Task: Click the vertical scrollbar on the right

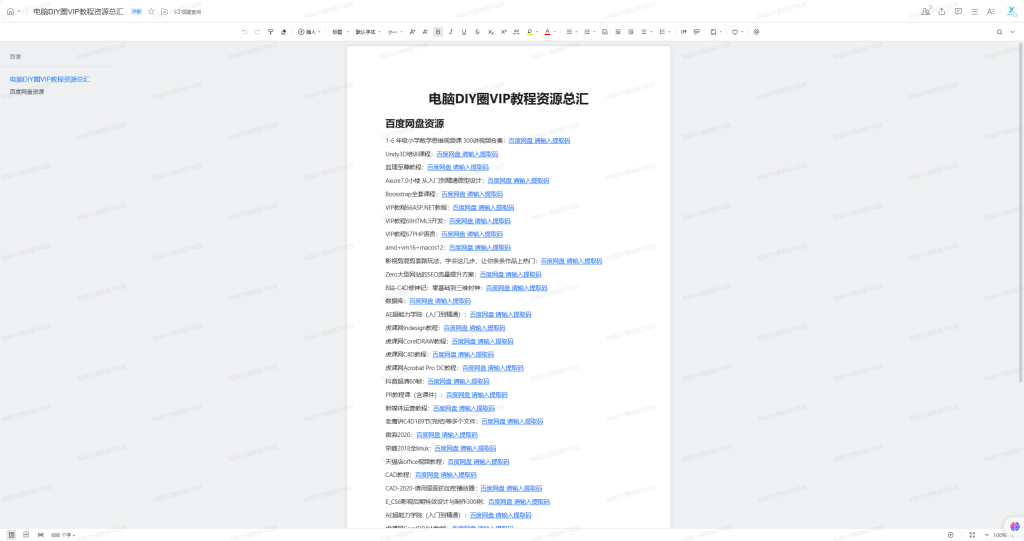Action: point(1021,212)
